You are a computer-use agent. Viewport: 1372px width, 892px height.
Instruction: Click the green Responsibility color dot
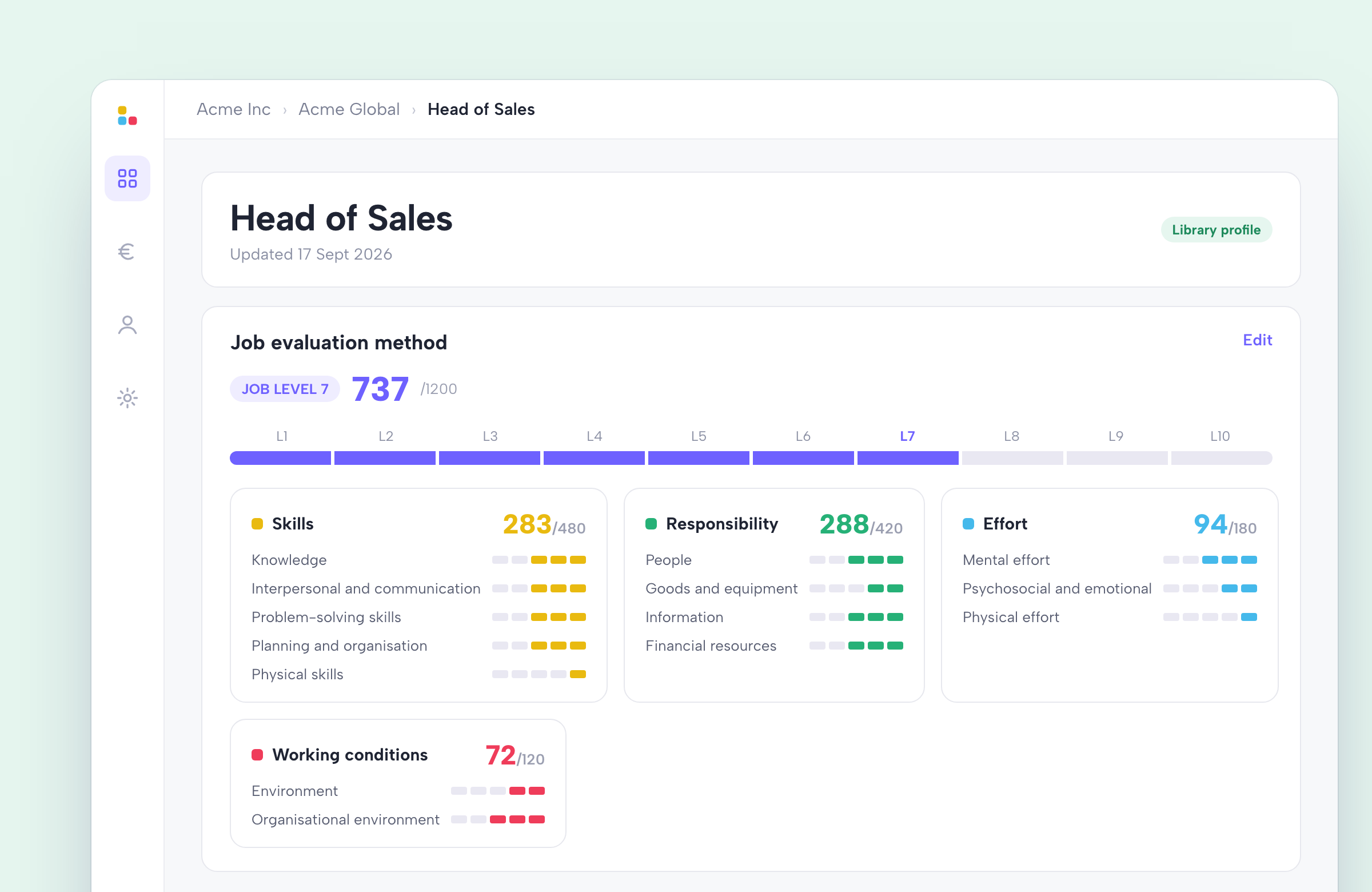tap(651, 524)
